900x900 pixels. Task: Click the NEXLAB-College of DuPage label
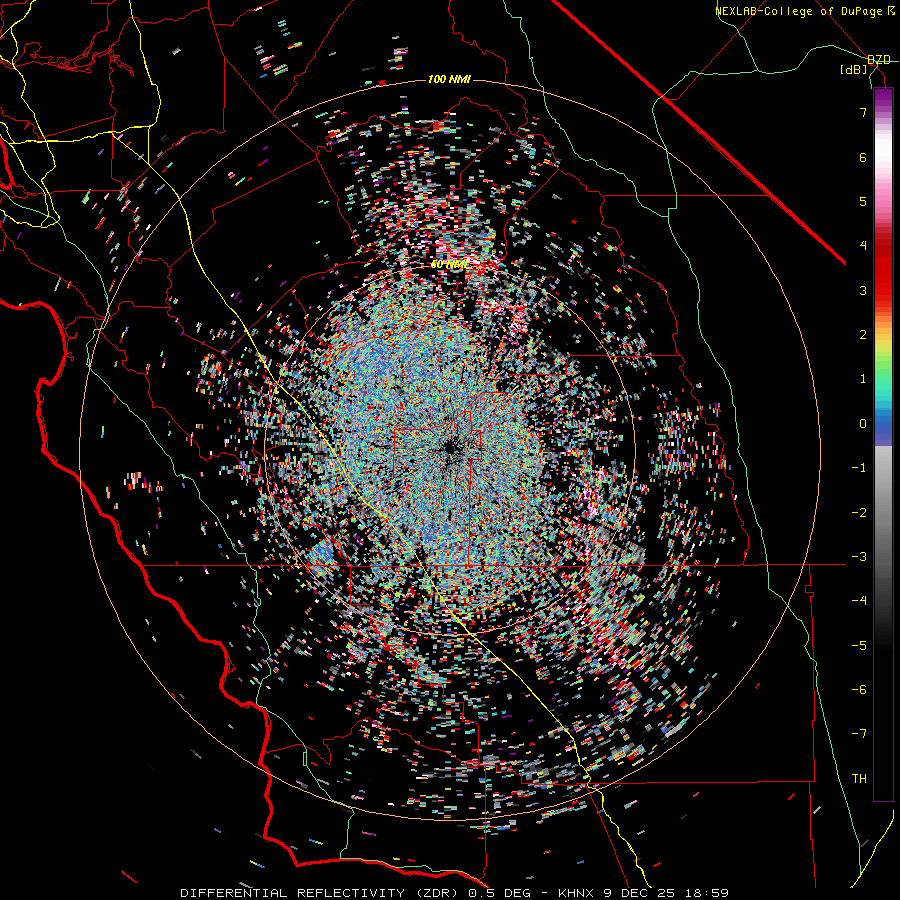coord(798,11)
